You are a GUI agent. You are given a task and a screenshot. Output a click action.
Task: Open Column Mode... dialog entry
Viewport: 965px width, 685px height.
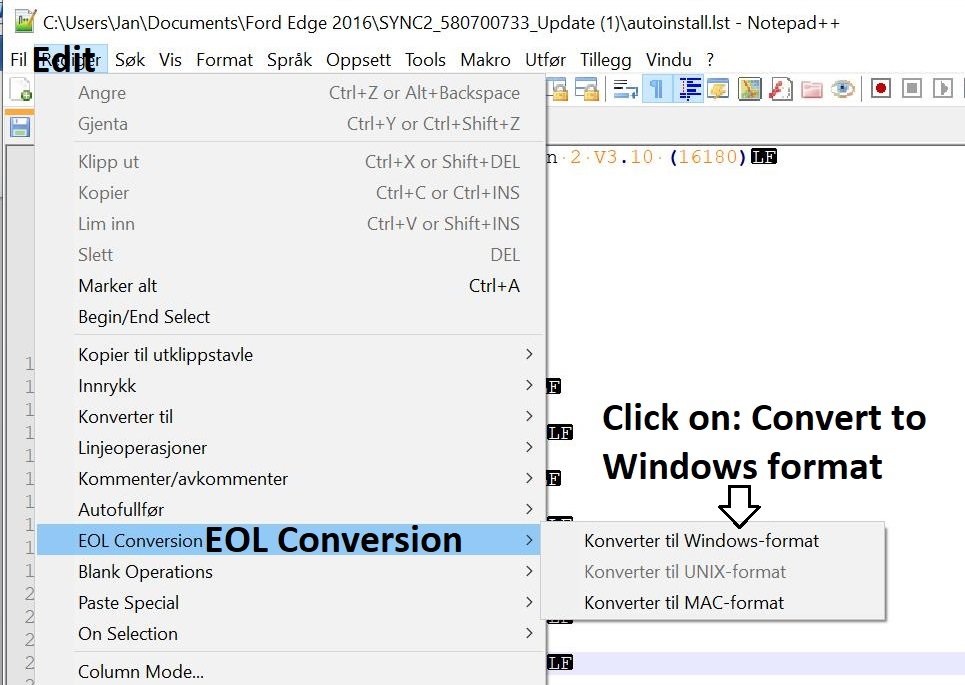coord(290,671)
